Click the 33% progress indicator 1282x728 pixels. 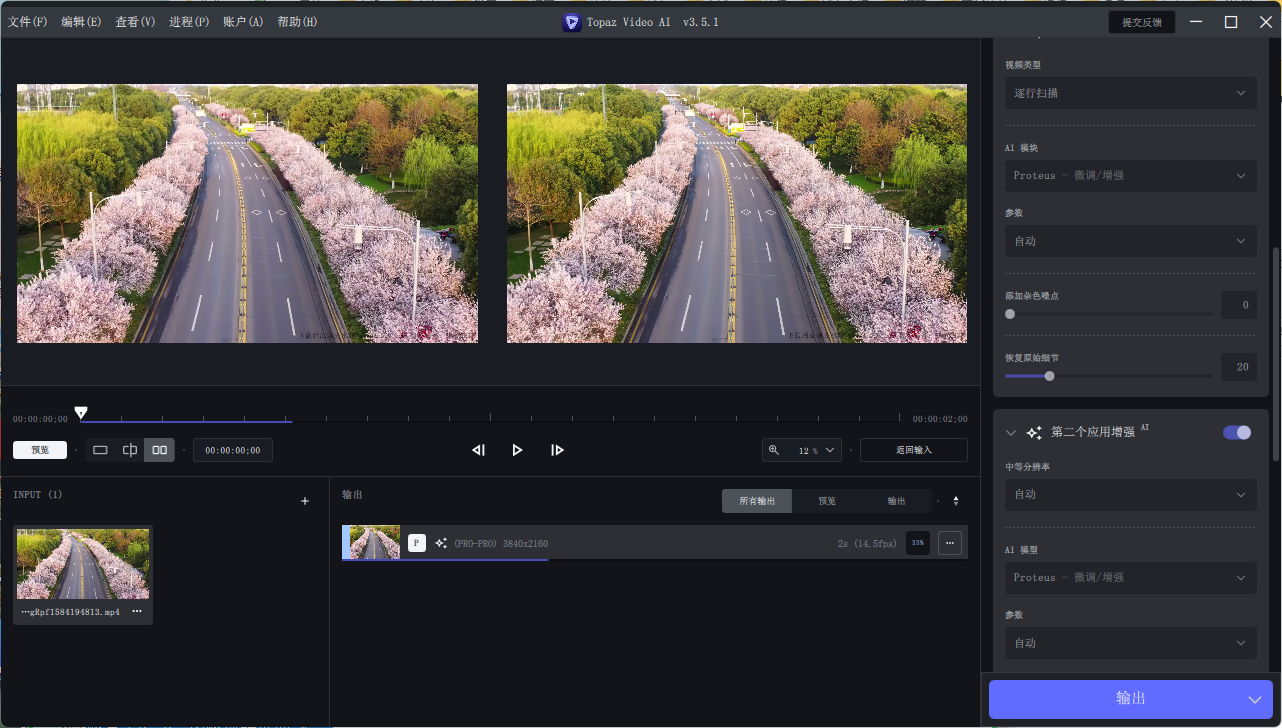[x=918, y=543]
